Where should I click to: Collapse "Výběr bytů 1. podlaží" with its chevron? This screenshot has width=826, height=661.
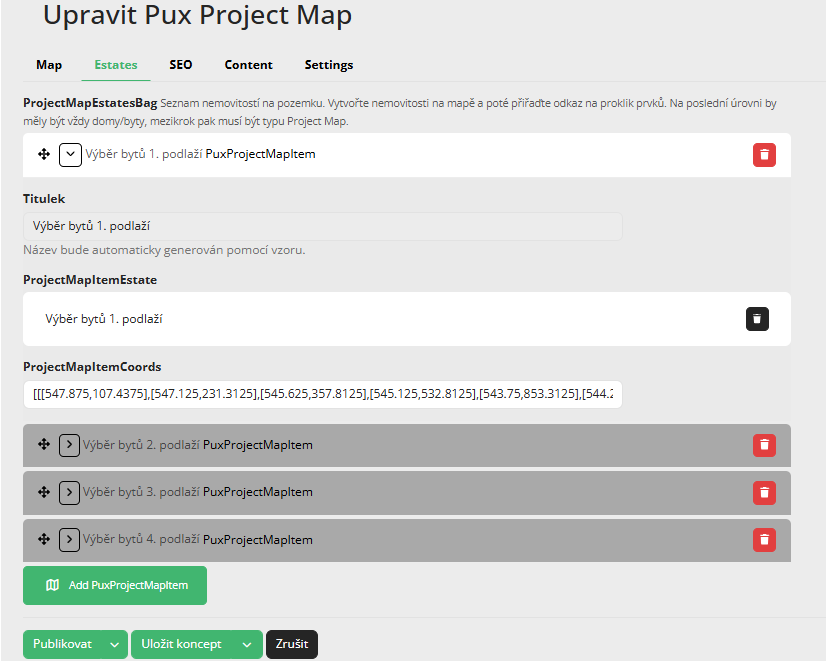tap(69, 155)
